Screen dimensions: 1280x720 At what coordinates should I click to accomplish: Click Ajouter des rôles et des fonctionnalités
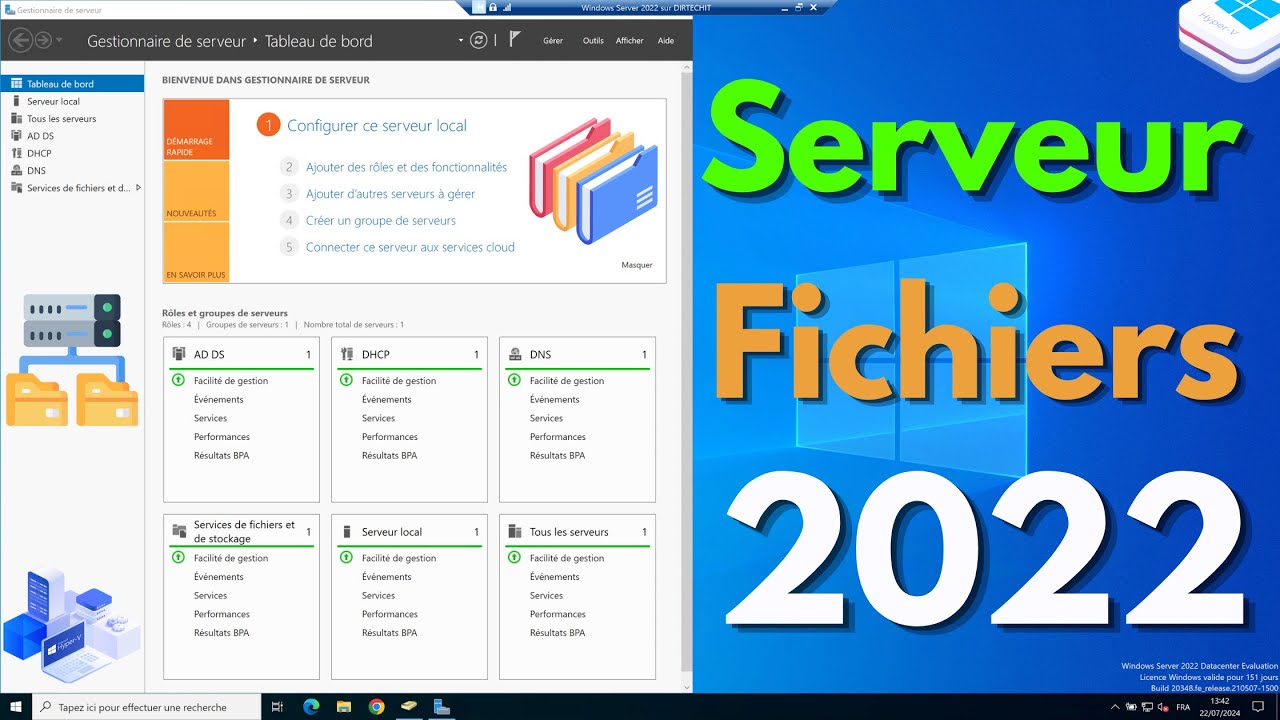coord(406,167)
